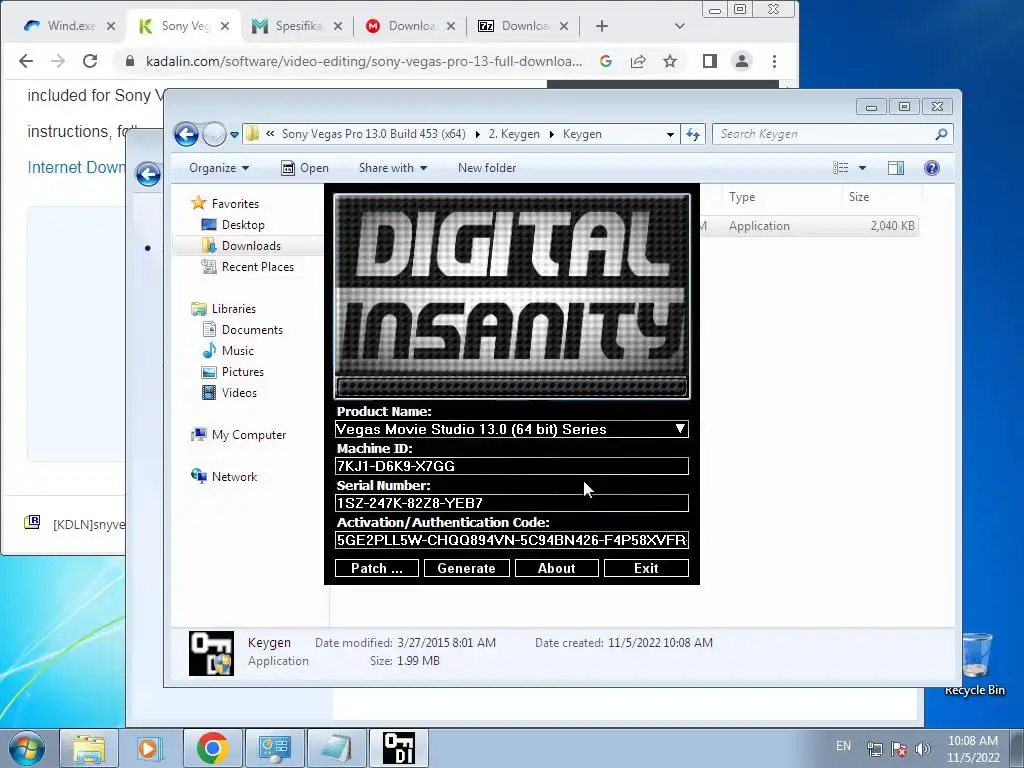Open the Share with menu
The width and height of the screenshot is (1024, 768).
(x=392, y=168)
